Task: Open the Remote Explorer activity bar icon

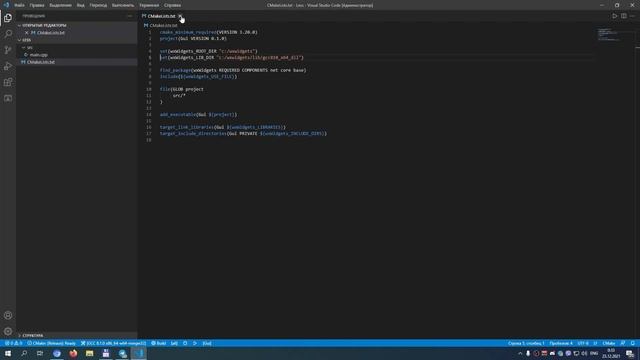Action: click(x=8, y=98)
